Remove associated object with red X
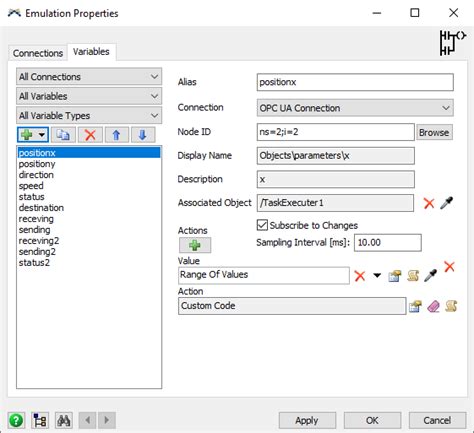Screen dimensions: 474x433 pyautogui.click(x=429, y=203)
